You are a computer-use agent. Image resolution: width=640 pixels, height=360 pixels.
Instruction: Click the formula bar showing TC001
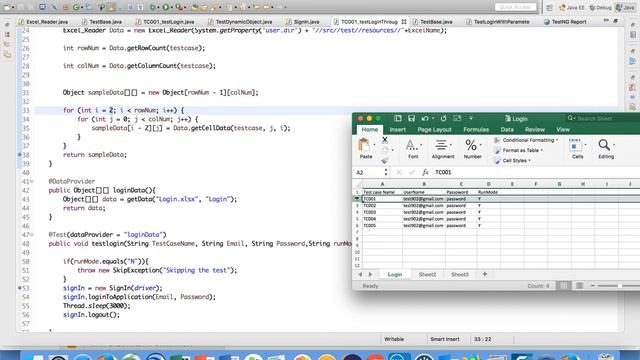pyautogui.click(x=536, y=172)
